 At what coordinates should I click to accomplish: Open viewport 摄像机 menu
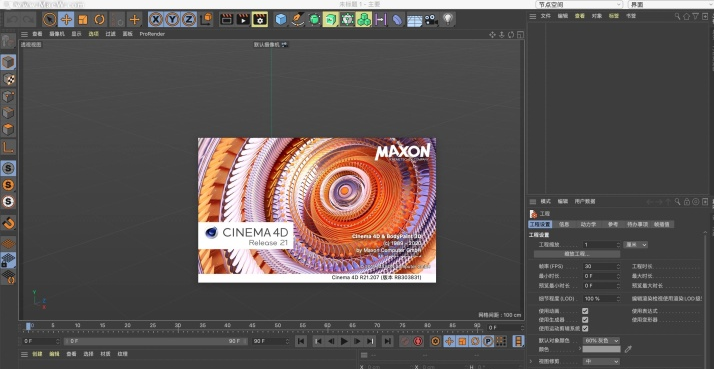[57, 34]
